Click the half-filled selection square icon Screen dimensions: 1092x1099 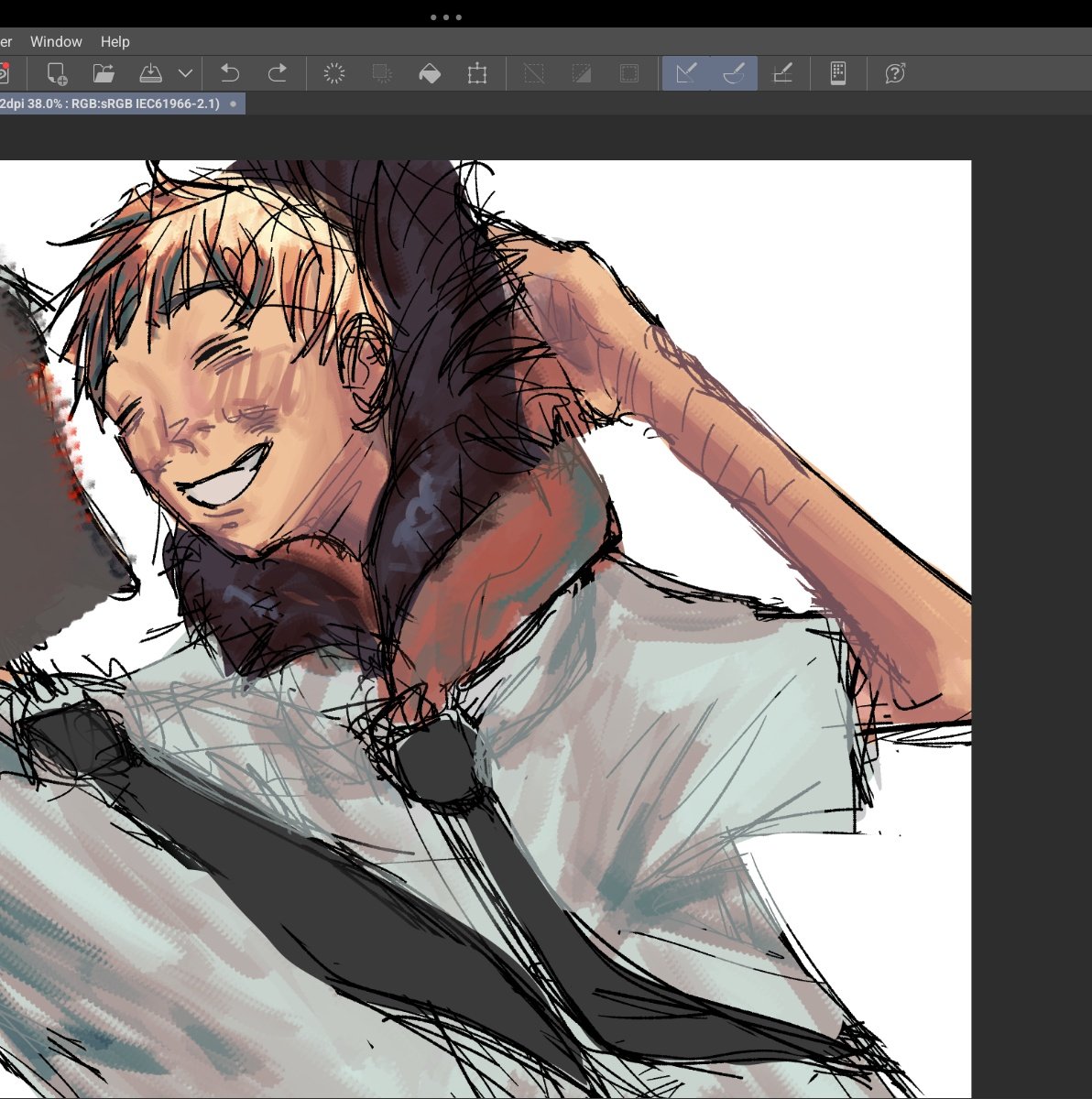(582, 73)
